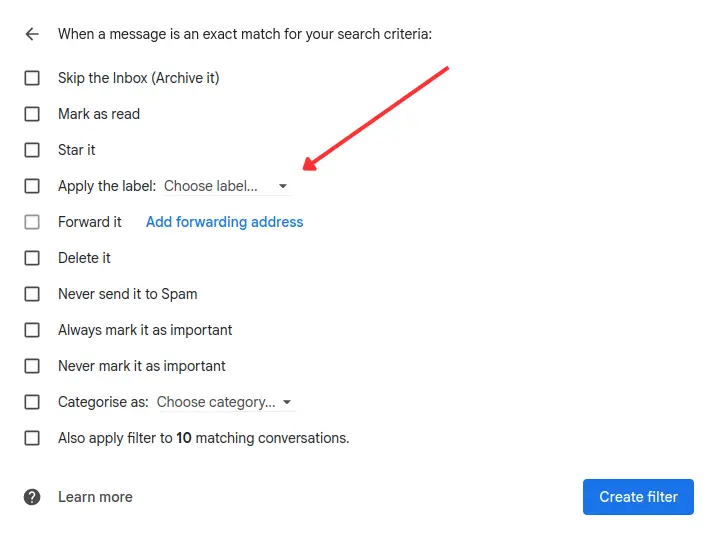
Task: Check the Delete it checkbox
Action: 32,258
